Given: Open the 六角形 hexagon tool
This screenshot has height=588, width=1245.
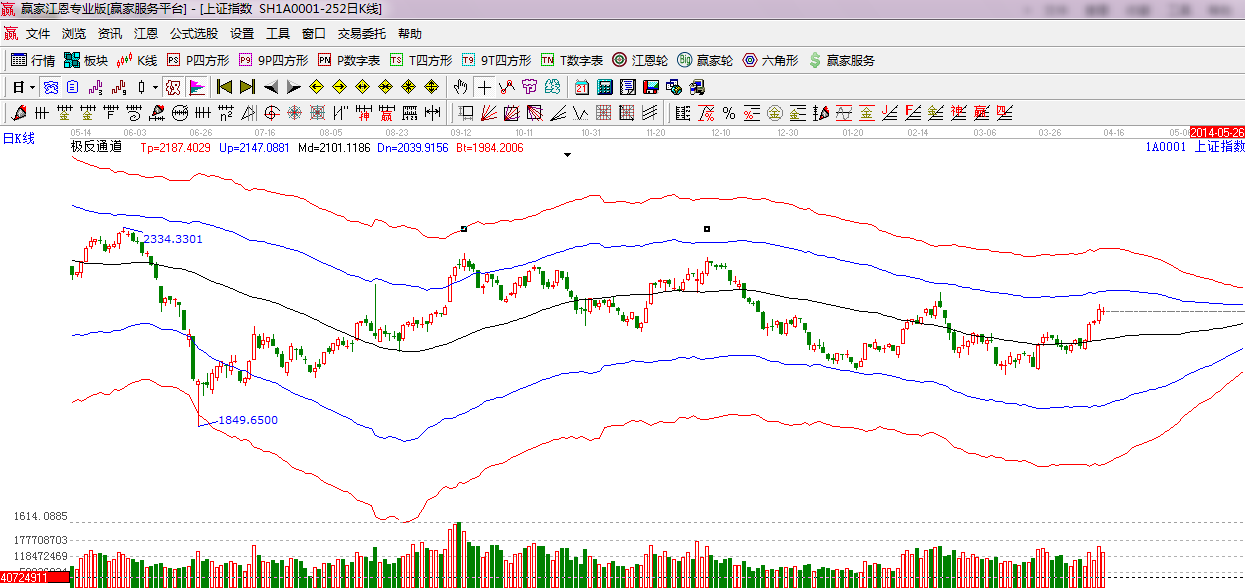Looking at the screenshot, I should 770,60.
